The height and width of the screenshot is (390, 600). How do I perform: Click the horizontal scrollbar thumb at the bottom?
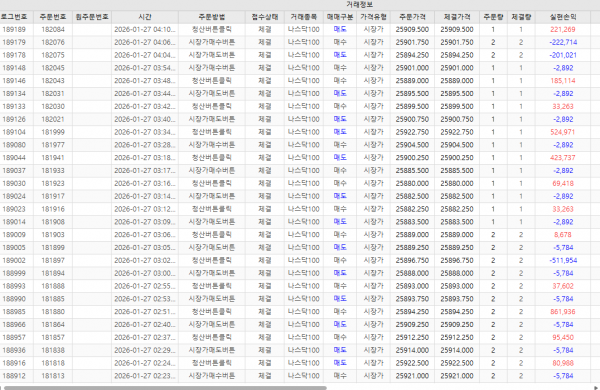click(165, 388)
